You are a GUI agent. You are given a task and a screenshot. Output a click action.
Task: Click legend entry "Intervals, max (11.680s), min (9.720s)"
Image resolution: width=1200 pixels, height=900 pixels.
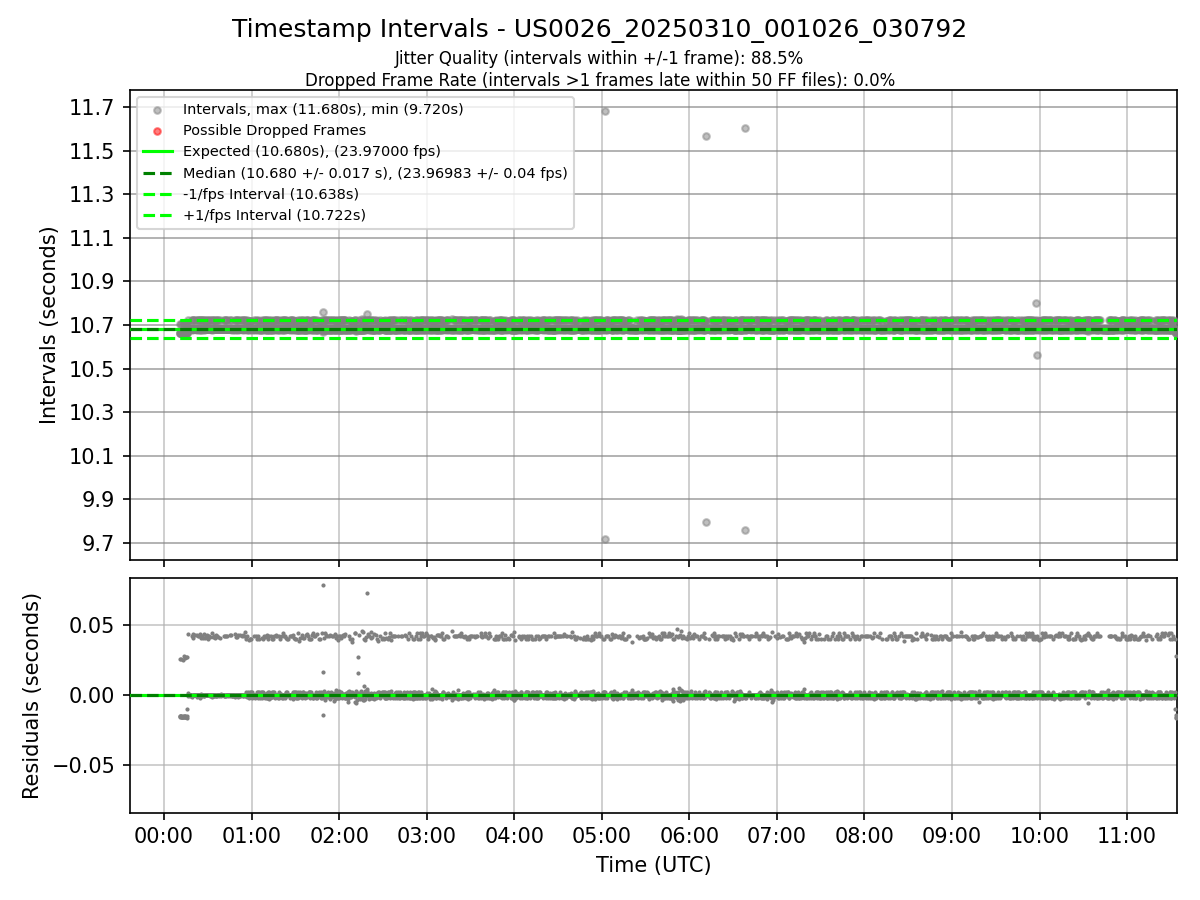[x=323, y=109]
